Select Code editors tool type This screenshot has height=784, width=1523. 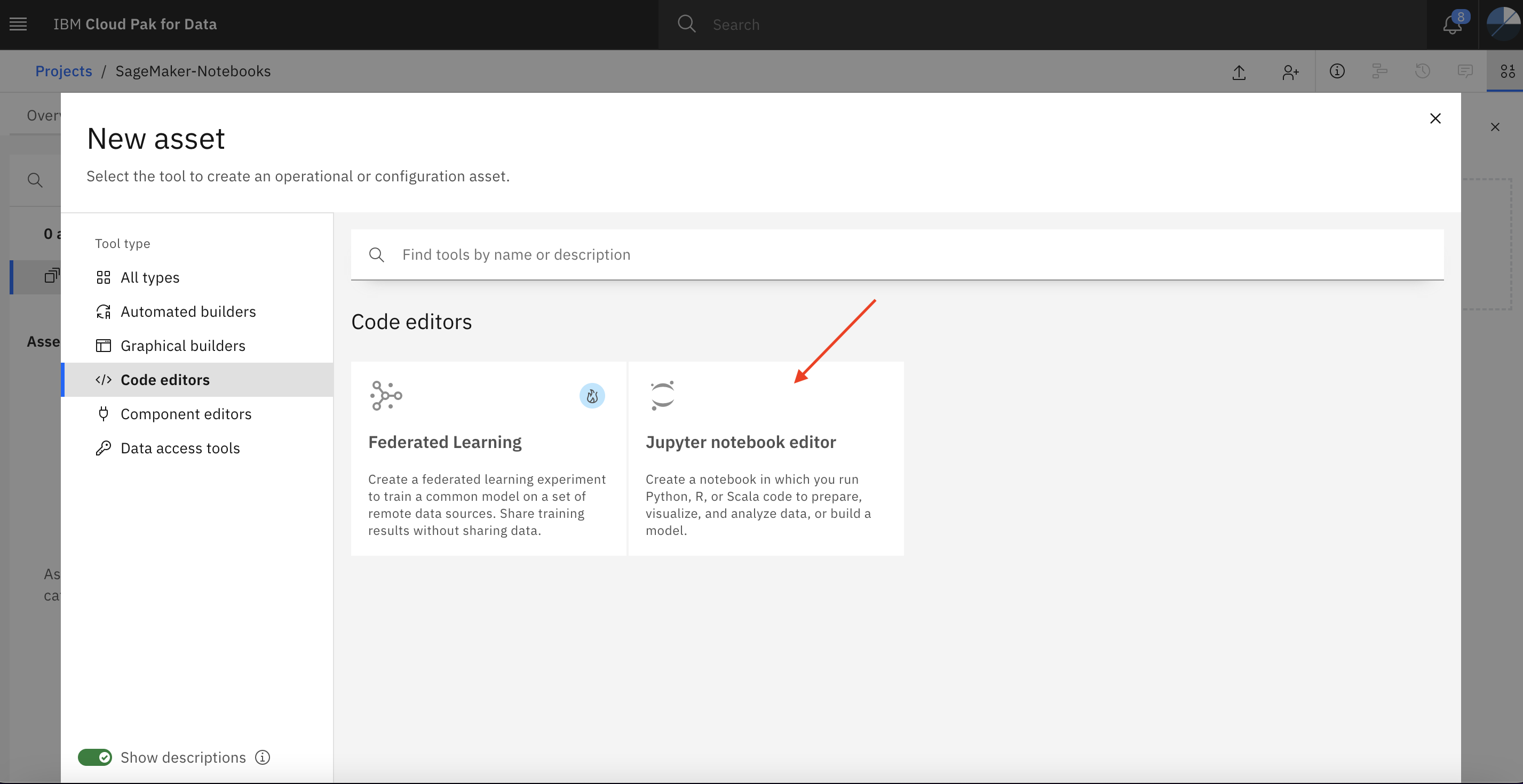pyautogui.click(x=197, y=380)
